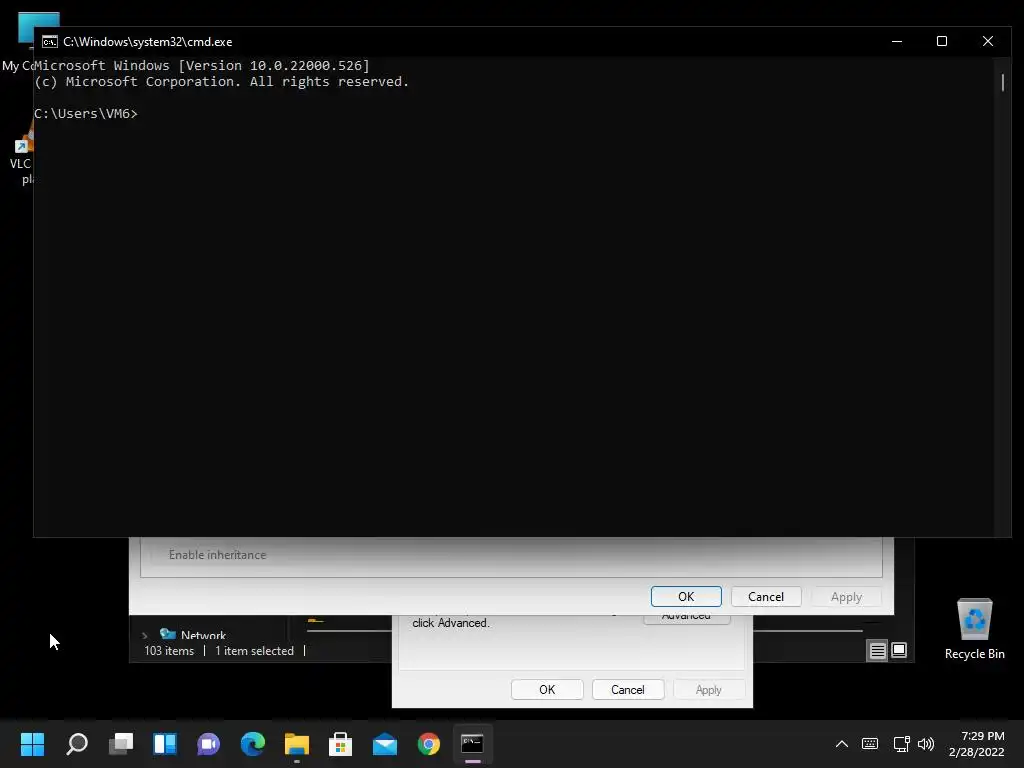Screen dimensions: 1024x768
Task: Click the command prompt line C:\Users\VM6>
Action: pyautogui.click(x=86, y=114)
